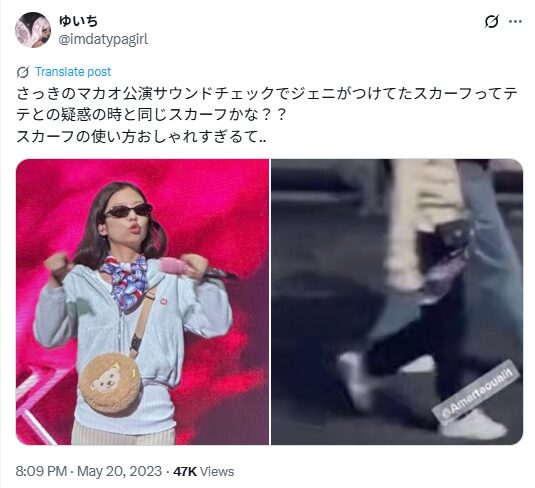Open the 47K Views count
This screenshot has width=535, height=488.
[204, 471]
